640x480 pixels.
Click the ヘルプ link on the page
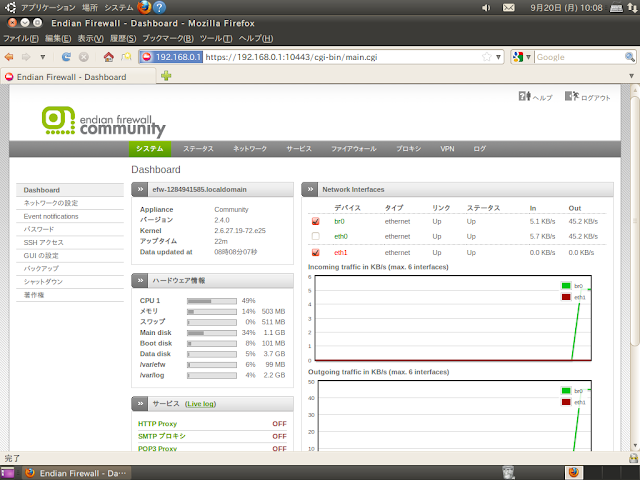[x=536, y=97]
